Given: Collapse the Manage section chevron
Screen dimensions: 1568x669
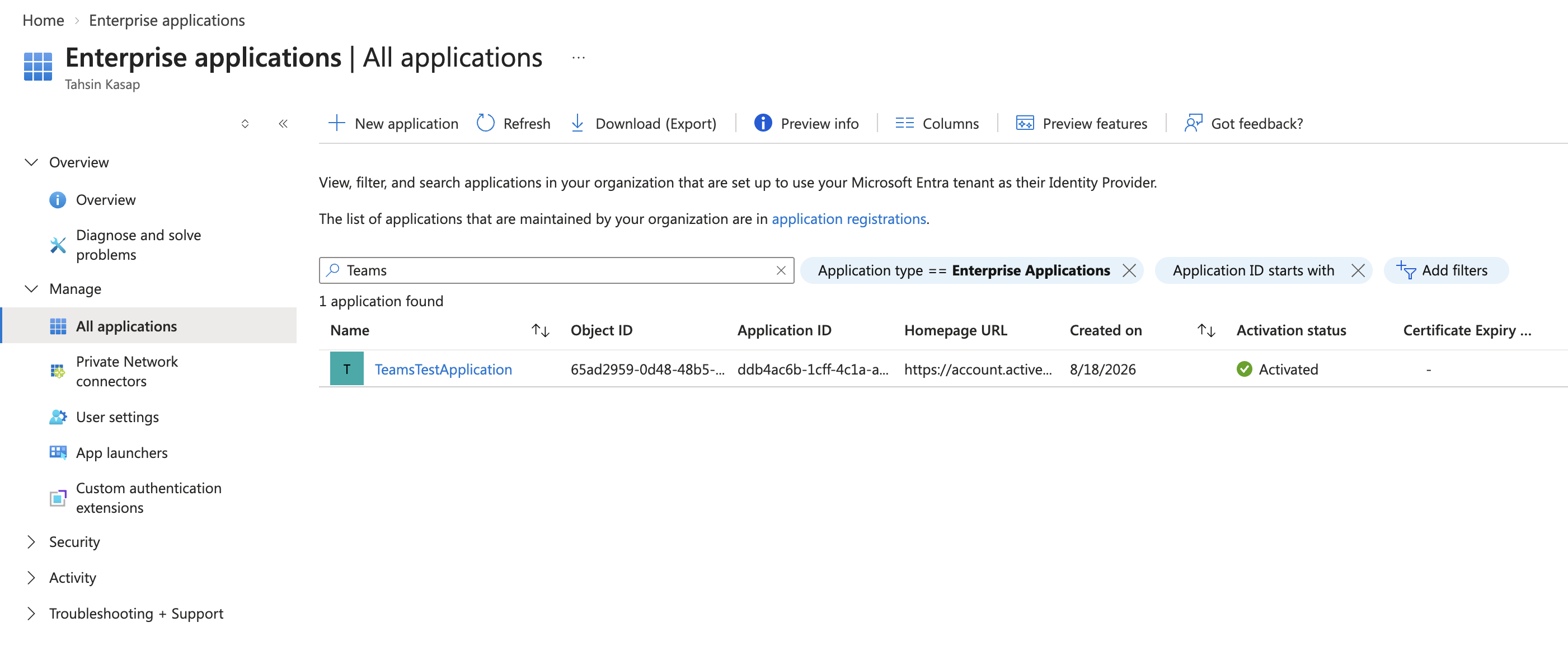Looking at the screenshot, I should (31, 288).
